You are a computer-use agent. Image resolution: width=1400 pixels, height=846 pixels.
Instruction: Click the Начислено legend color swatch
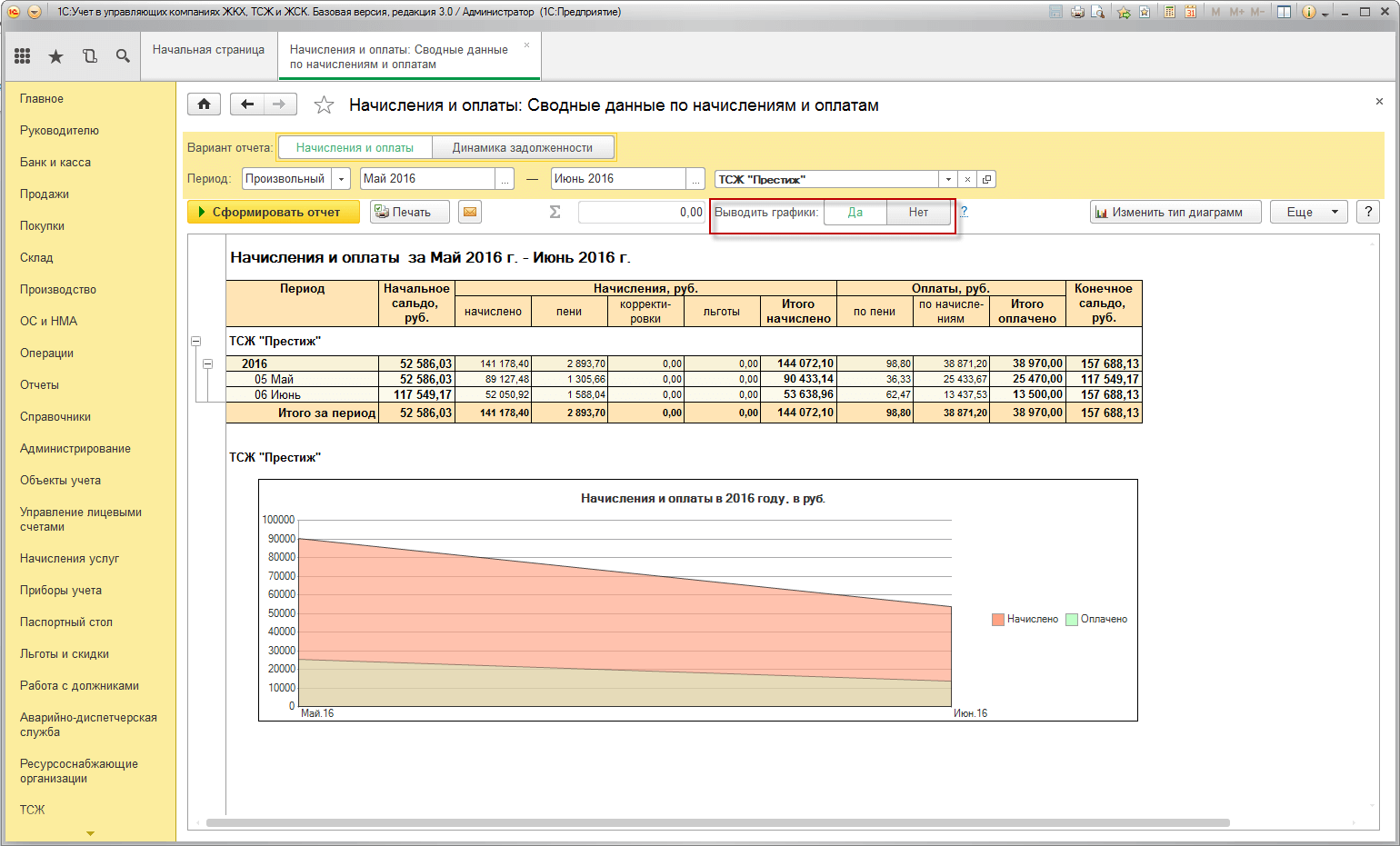997,619
